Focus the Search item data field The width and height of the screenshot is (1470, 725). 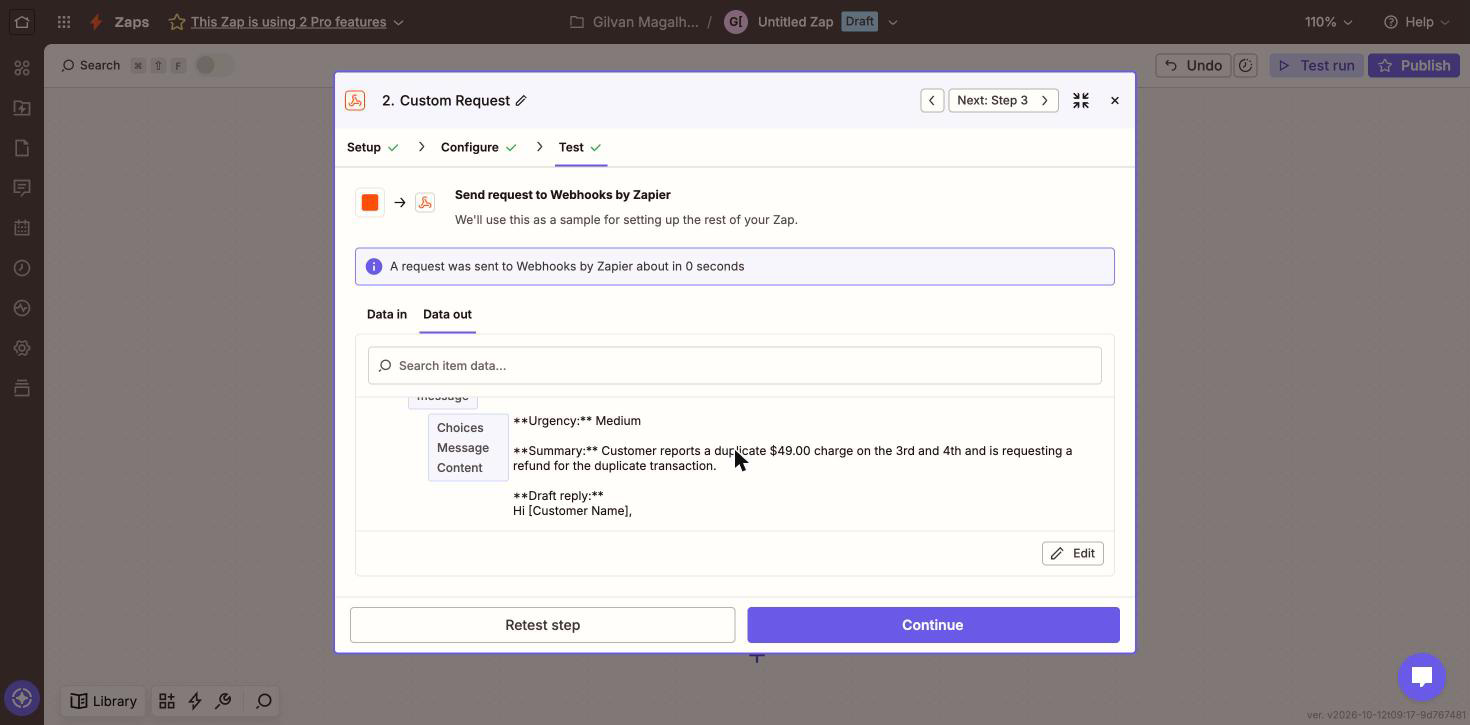735,366
